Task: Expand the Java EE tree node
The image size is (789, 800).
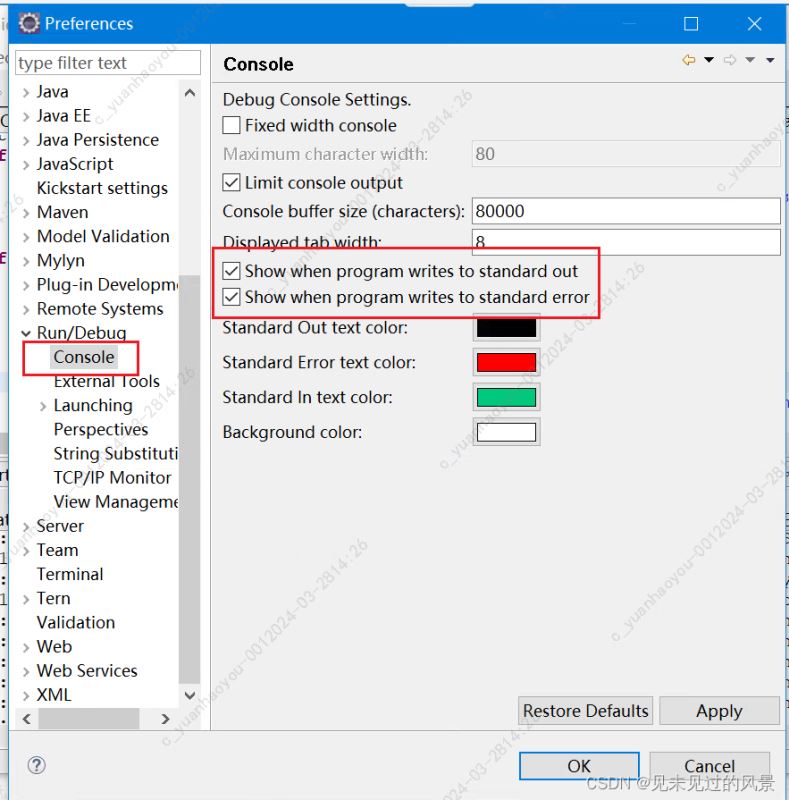Action: coord(26,116)
